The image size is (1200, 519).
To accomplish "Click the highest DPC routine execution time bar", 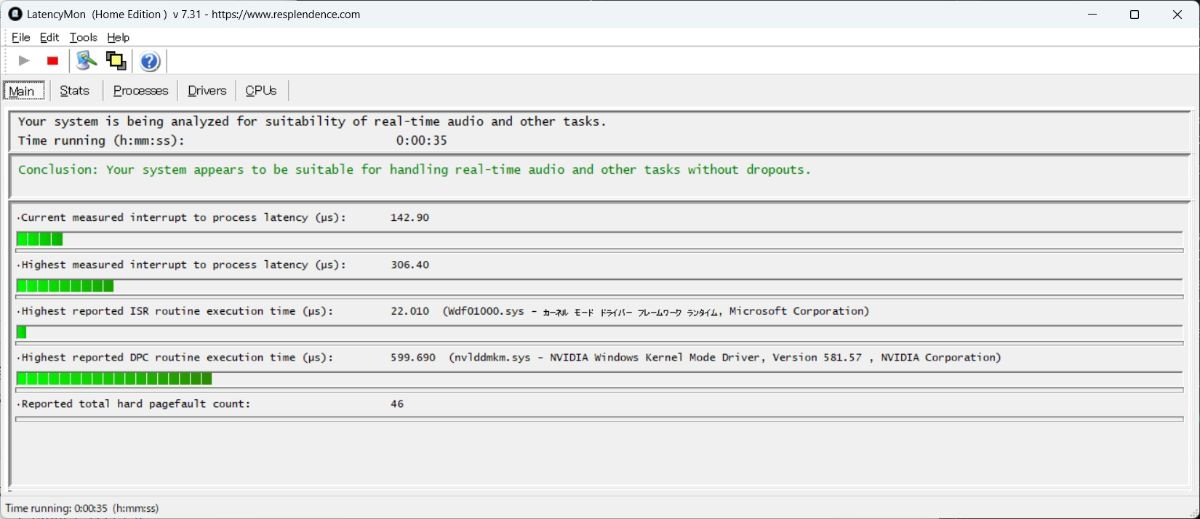I will pyautogui.click(x=114, y=378).
